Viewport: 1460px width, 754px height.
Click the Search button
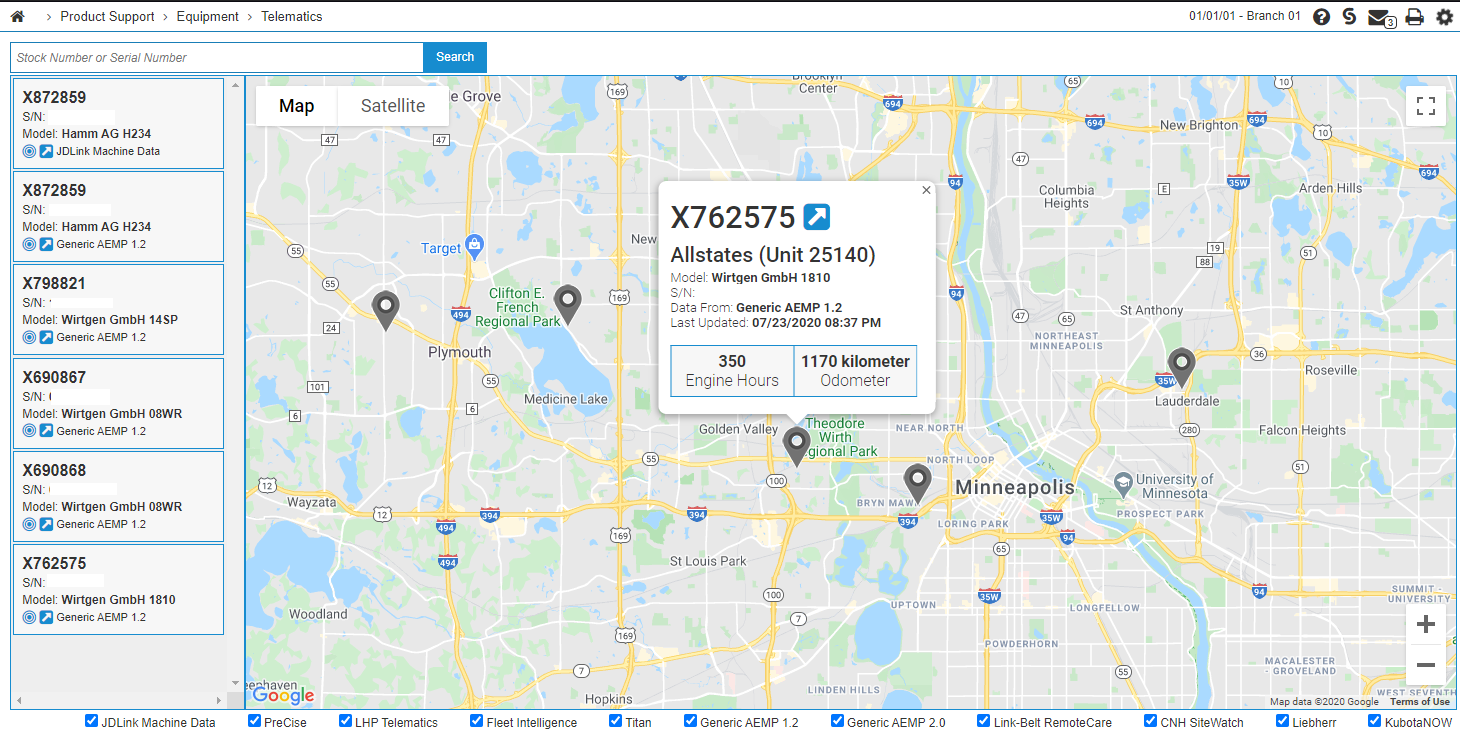click(455, 57)
